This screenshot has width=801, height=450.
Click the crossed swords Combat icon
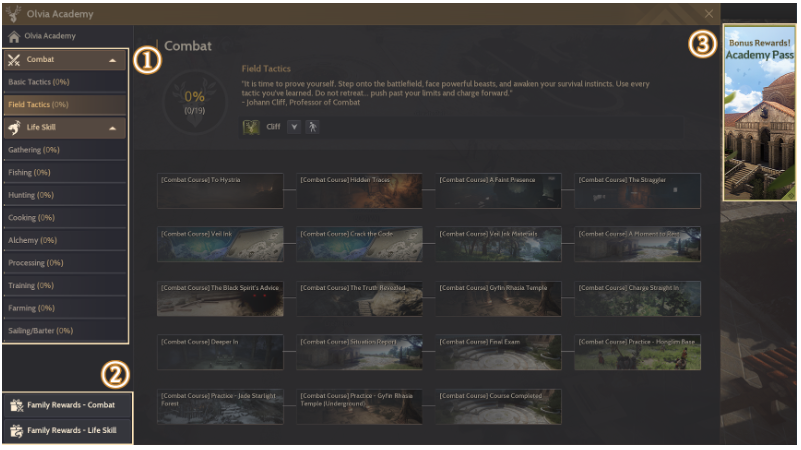[14, 60]
